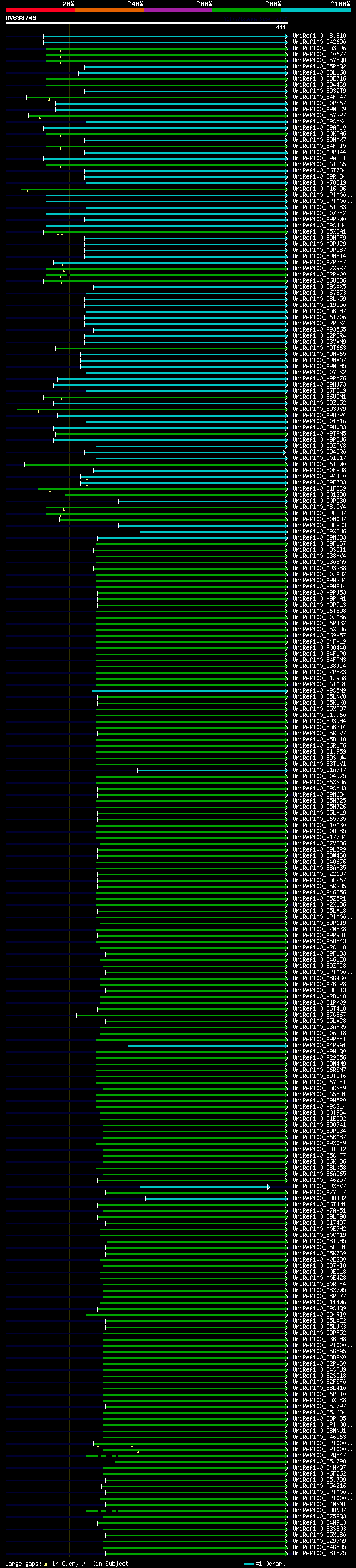This screenshot has height=1568, width=356.
Task: Open hit UniRef100_B8BND7
Action: [x=319, y=1510]
